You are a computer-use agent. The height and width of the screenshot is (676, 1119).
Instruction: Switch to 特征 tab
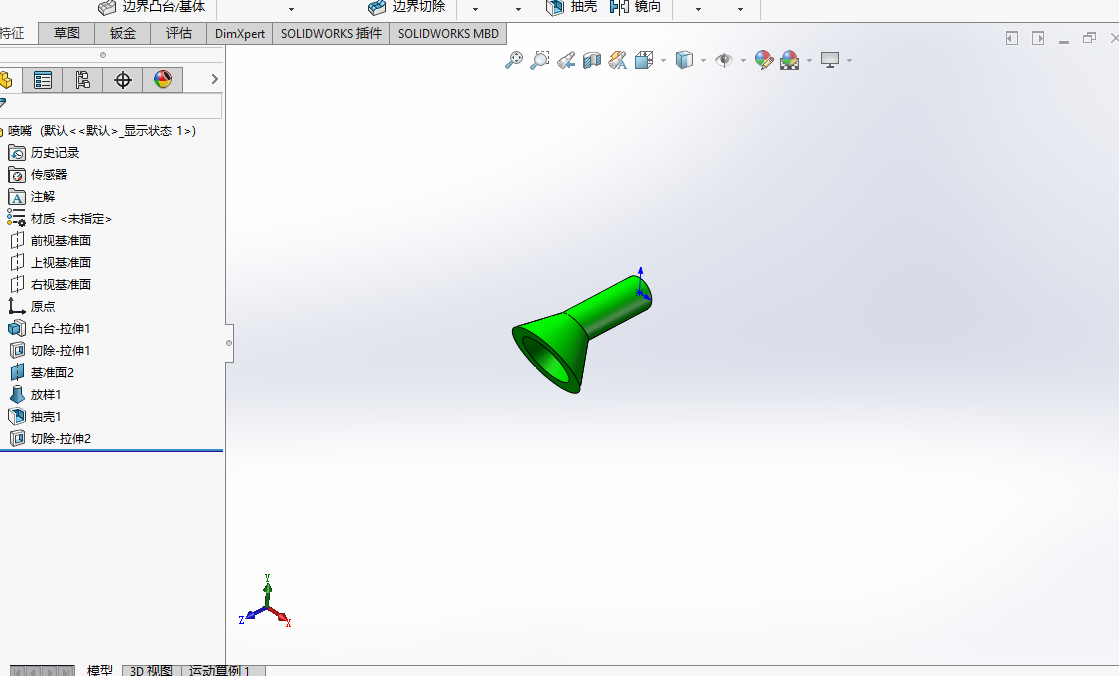pos(13,34)
